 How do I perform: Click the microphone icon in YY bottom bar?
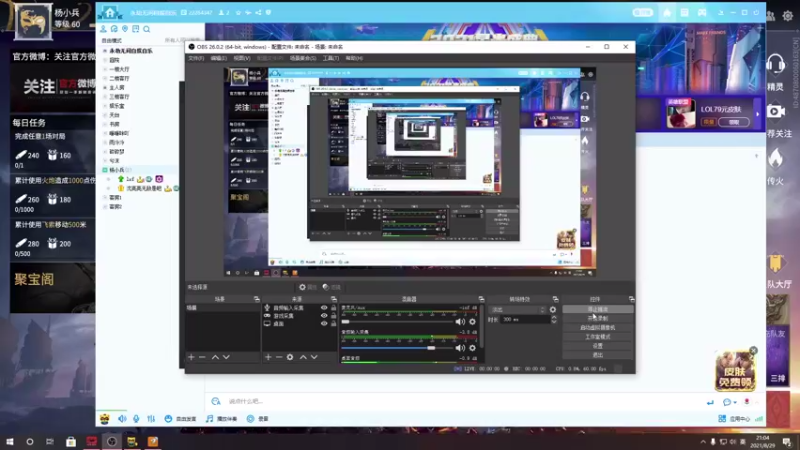tap(136, 418)
